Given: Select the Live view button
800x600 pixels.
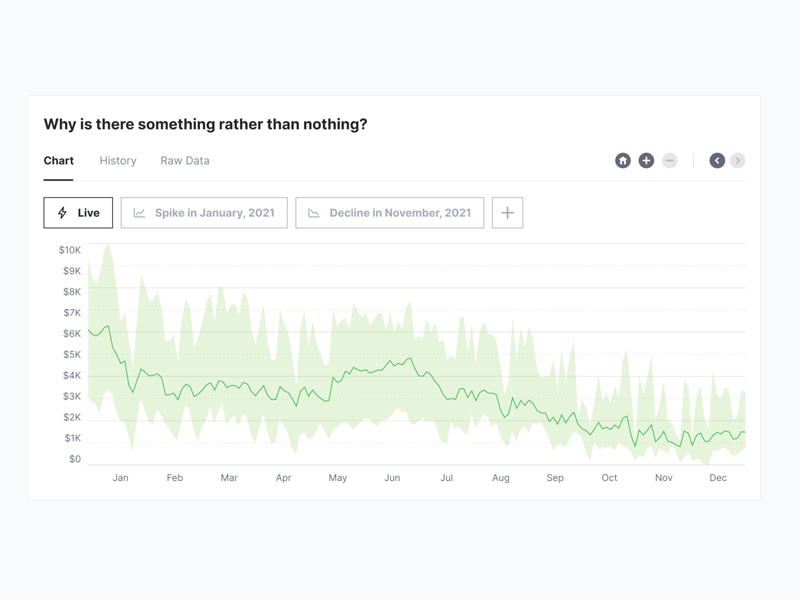Looking at the screenshot, I should coord(78,213).
